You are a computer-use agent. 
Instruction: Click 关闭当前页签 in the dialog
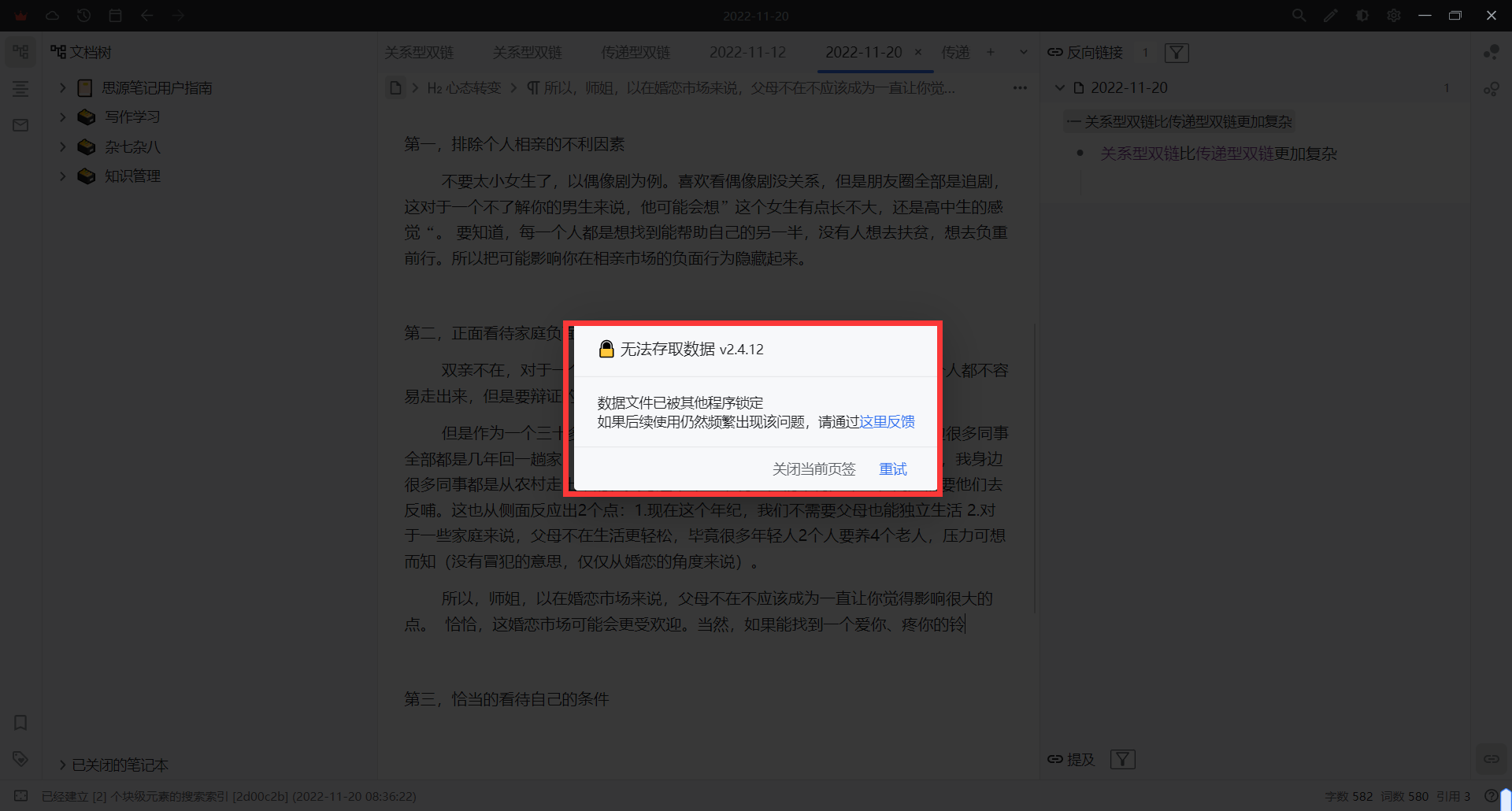[813, 469]
